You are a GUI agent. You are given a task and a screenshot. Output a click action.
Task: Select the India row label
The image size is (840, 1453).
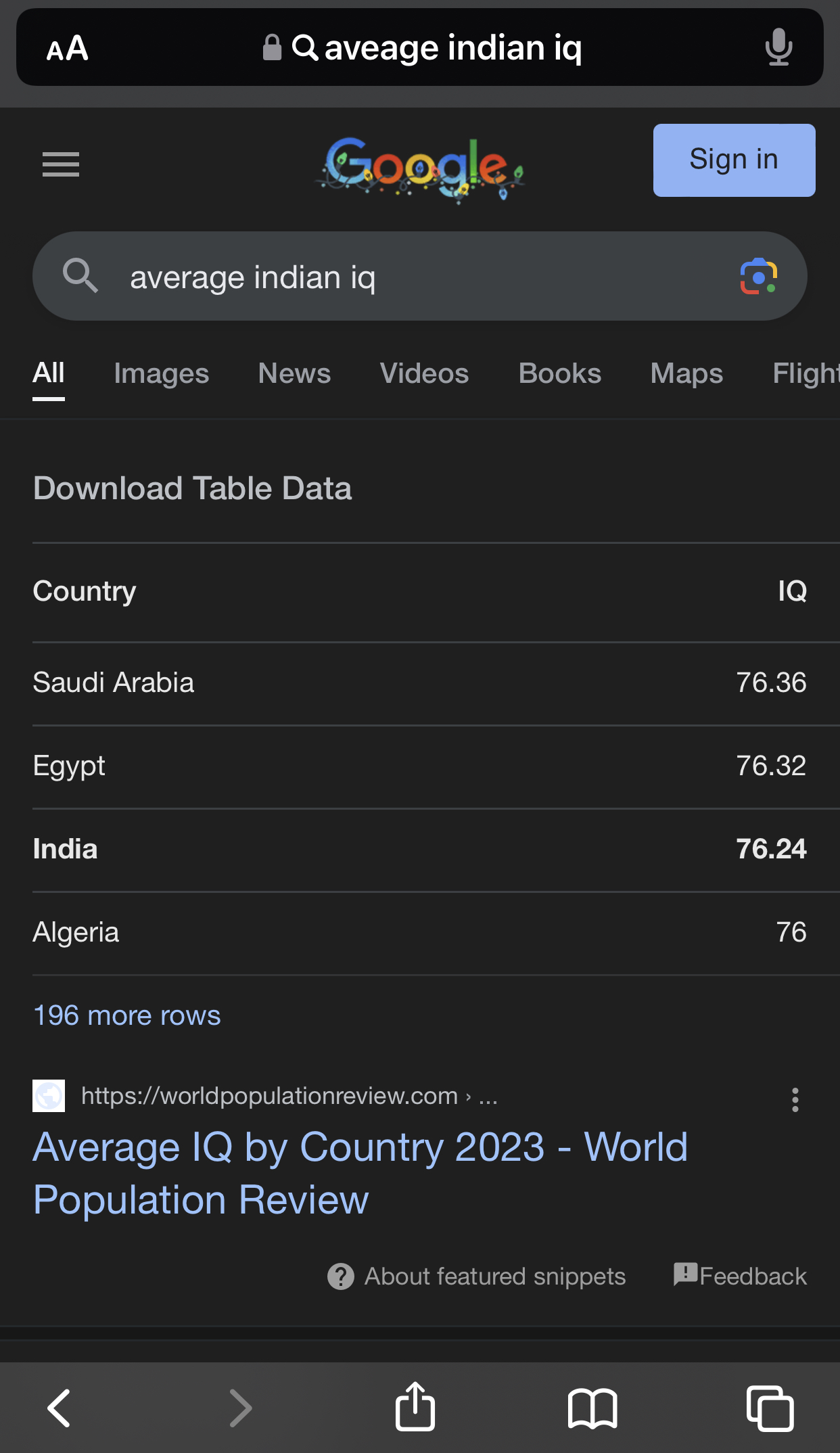point(65,849)
